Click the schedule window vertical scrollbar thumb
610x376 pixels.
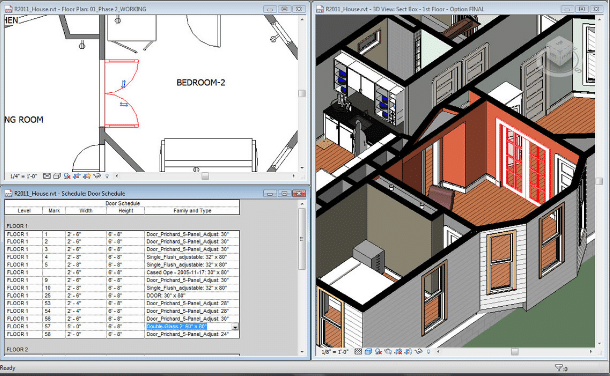click(302, 239)
